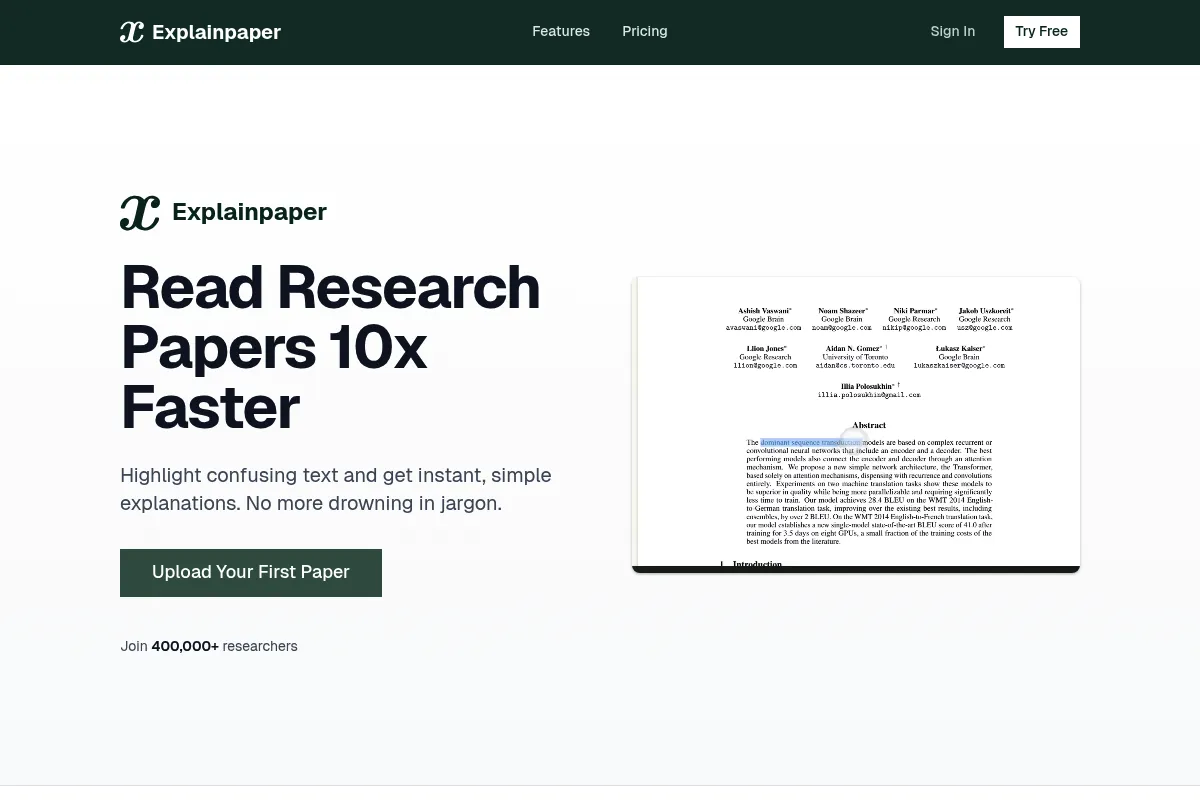Click the Explainpaper brand name in header
The height and width of the screenshot is (800, 1200).
pos(216,32)
